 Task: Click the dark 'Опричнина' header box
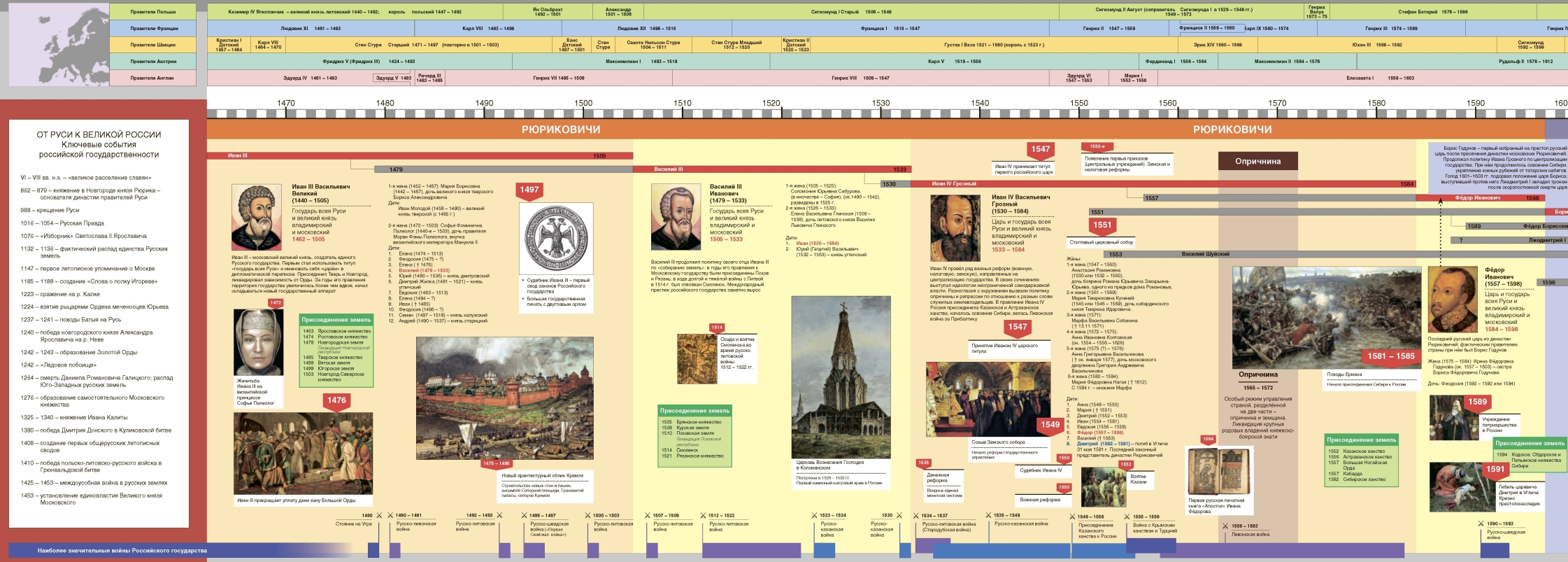click(x=1257, y=161)
